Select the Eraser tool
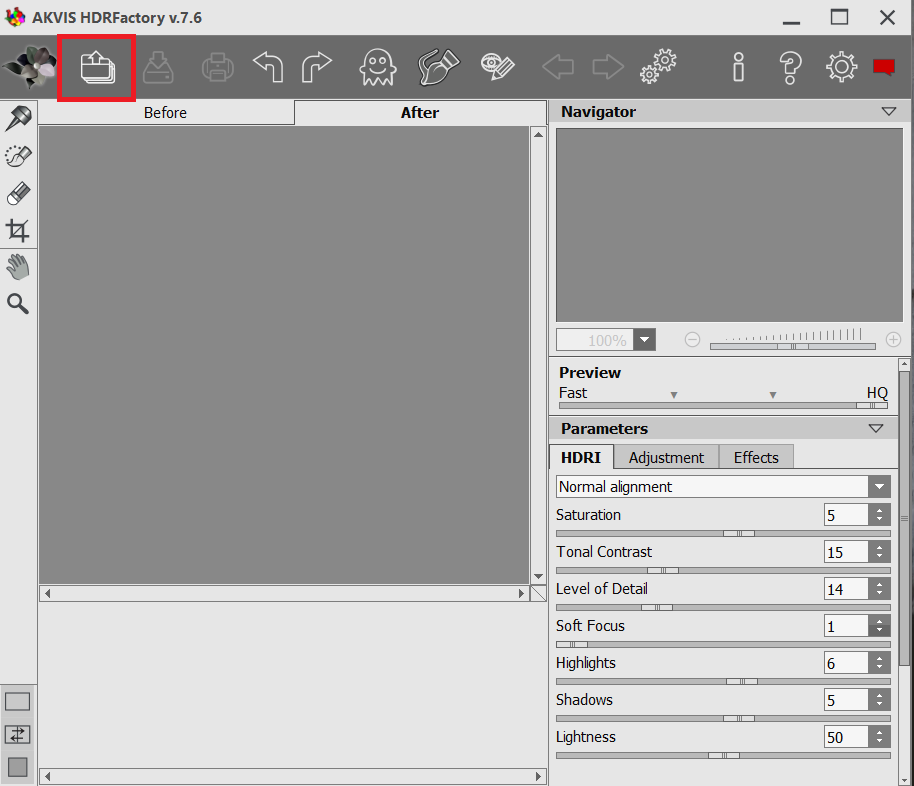Viewport: 914px width, 786px height. coord(18,193)
